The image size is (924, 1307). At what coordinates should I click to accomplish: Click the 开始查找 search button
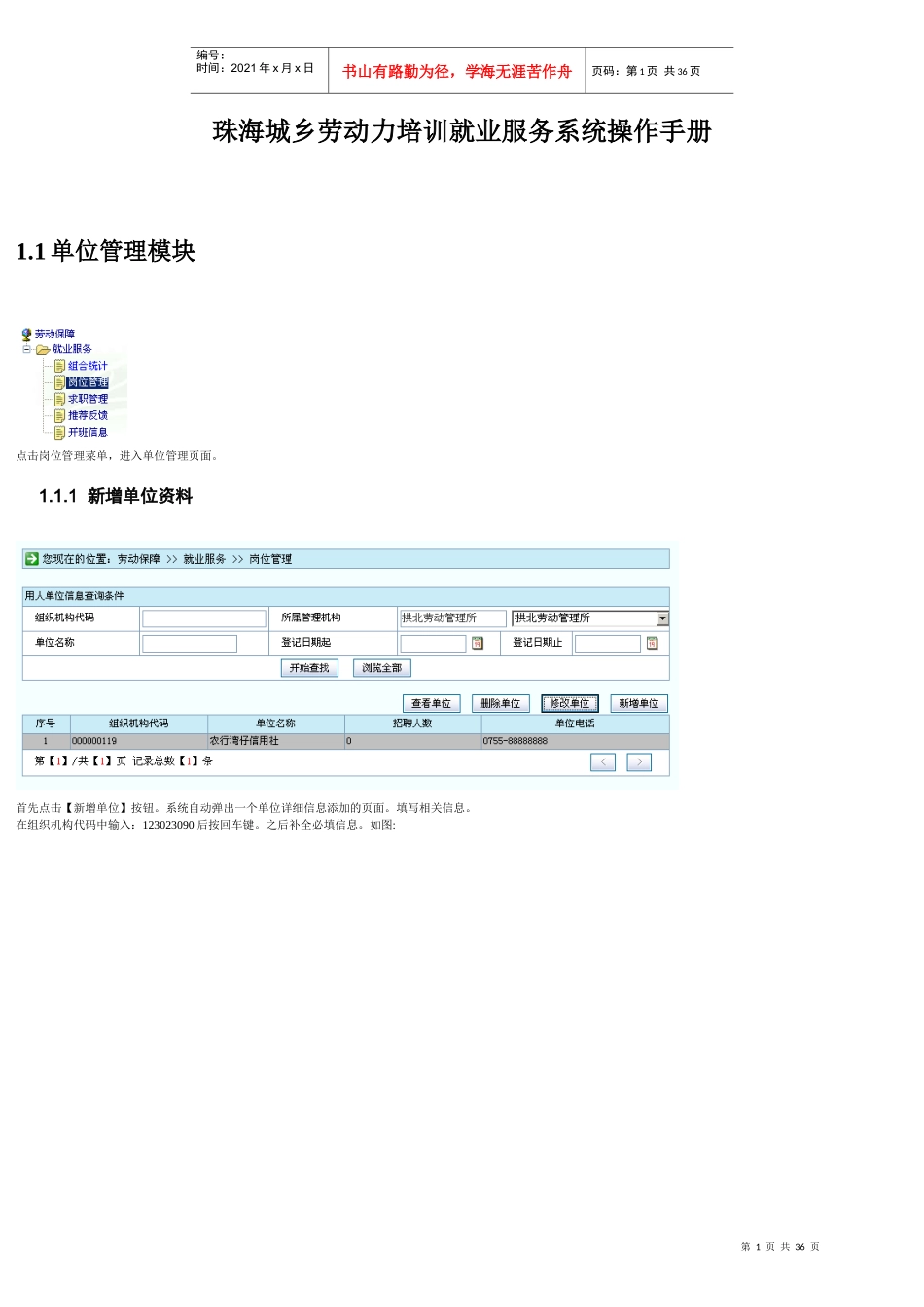pos(309,669)
